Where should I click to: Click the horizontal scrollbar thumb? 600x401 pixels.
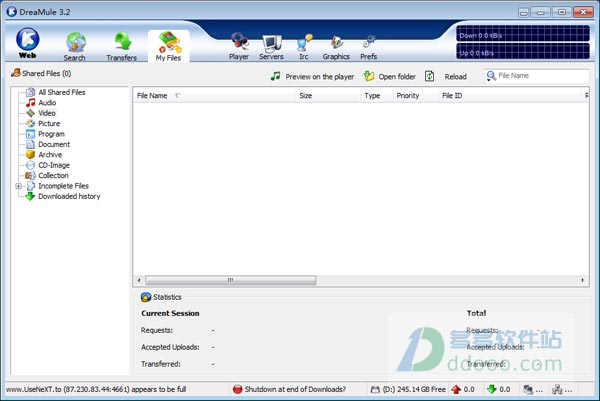230,280
